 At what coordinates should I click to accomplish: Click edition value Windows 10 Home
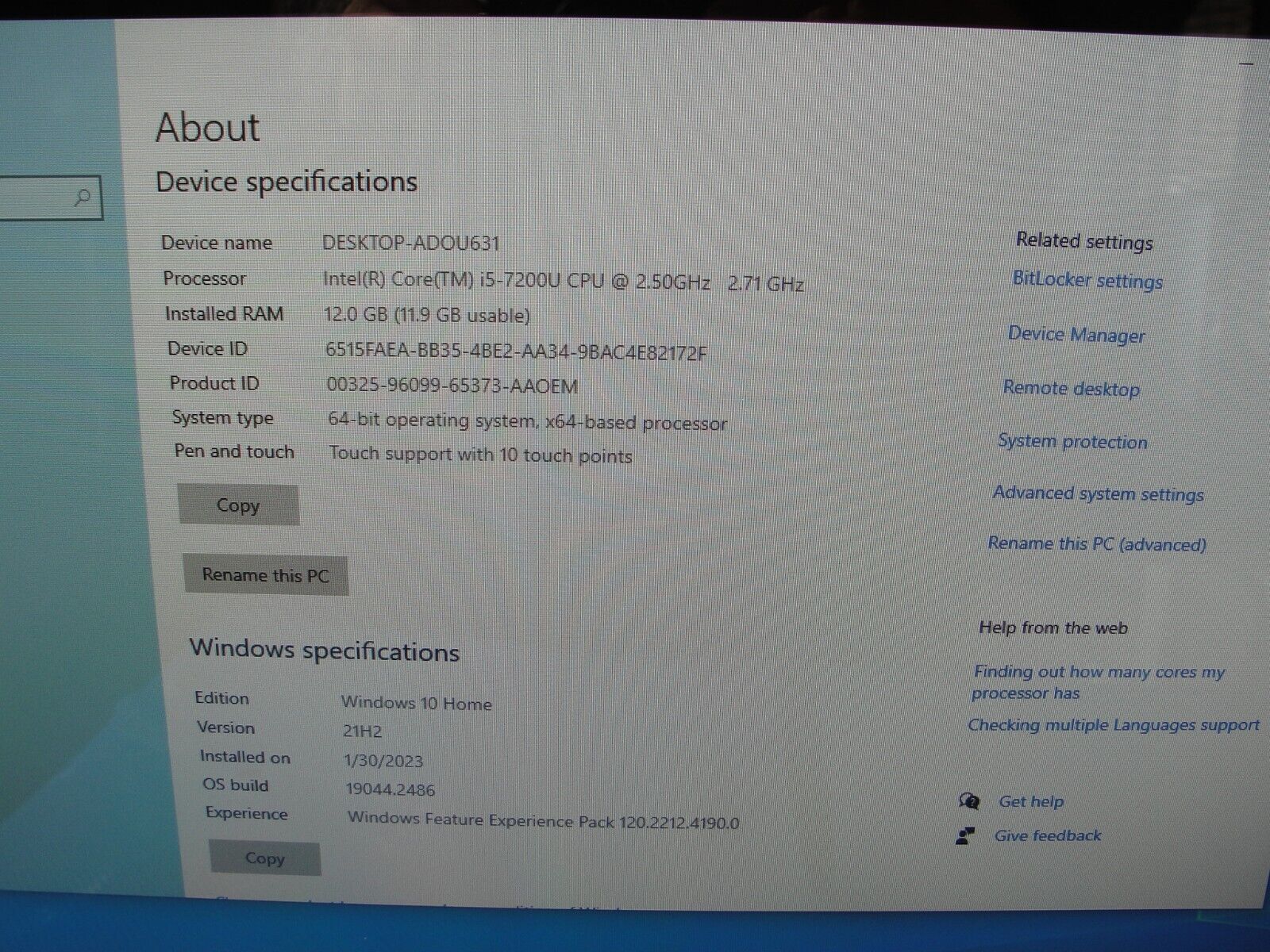coord(417,703)
